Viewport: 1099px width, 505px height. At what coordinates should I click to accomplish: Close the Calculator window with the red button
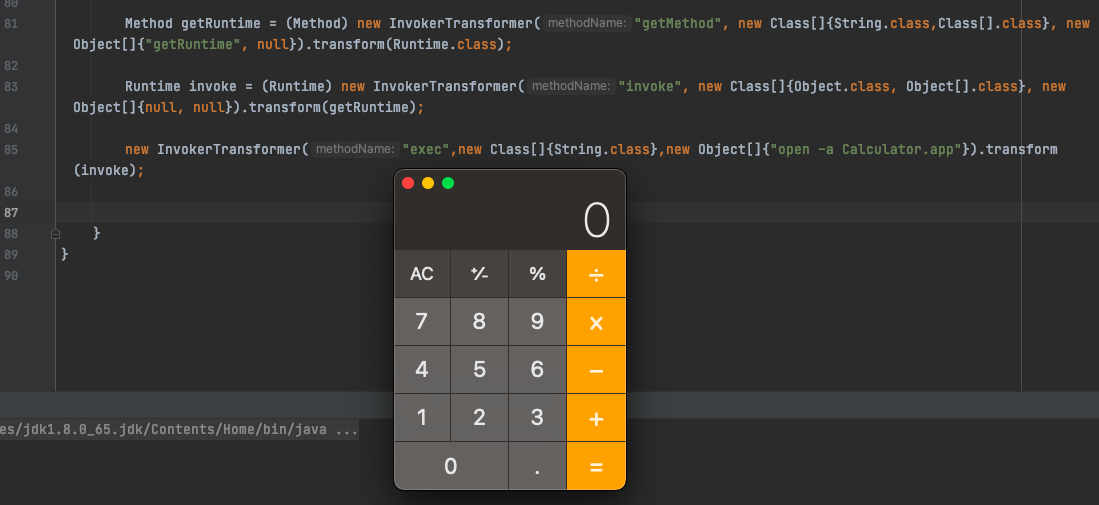point(408,184)
